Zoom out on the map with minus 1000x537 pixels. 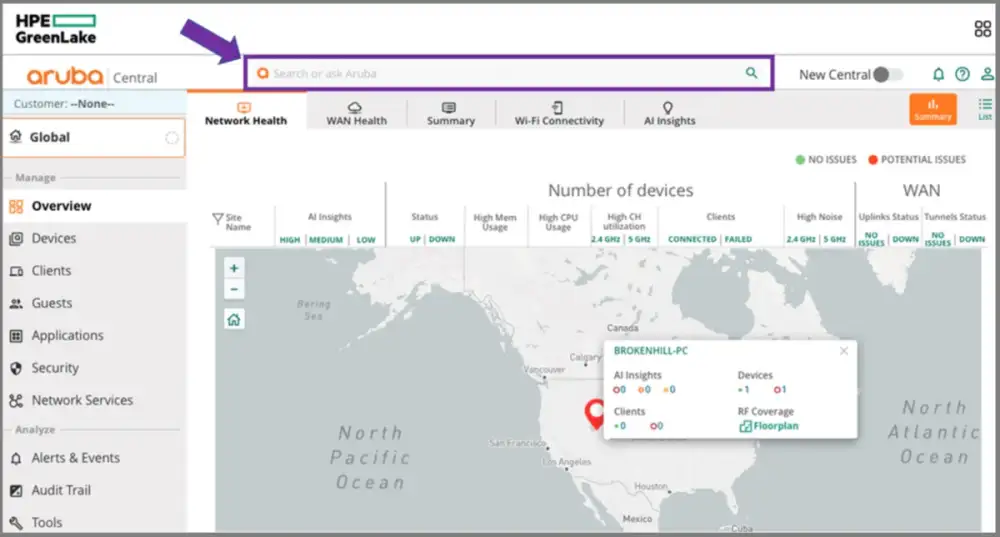click(x=234, y=289)
